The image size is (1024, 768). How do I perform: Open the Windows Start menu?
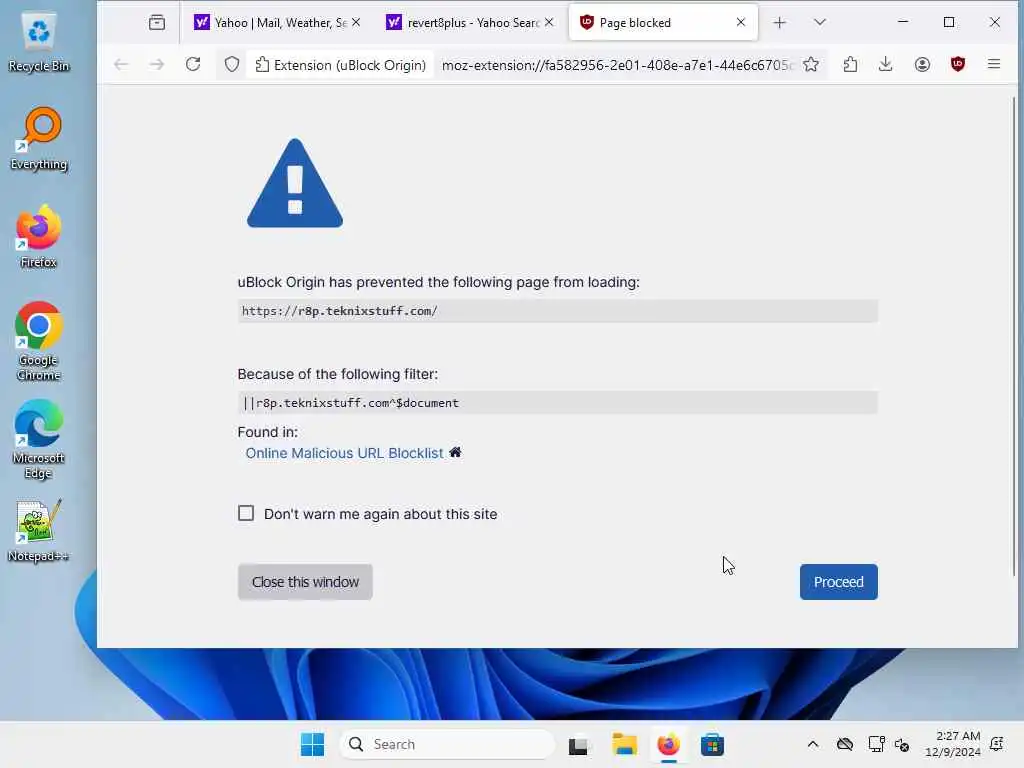click(x=312, y=744)
